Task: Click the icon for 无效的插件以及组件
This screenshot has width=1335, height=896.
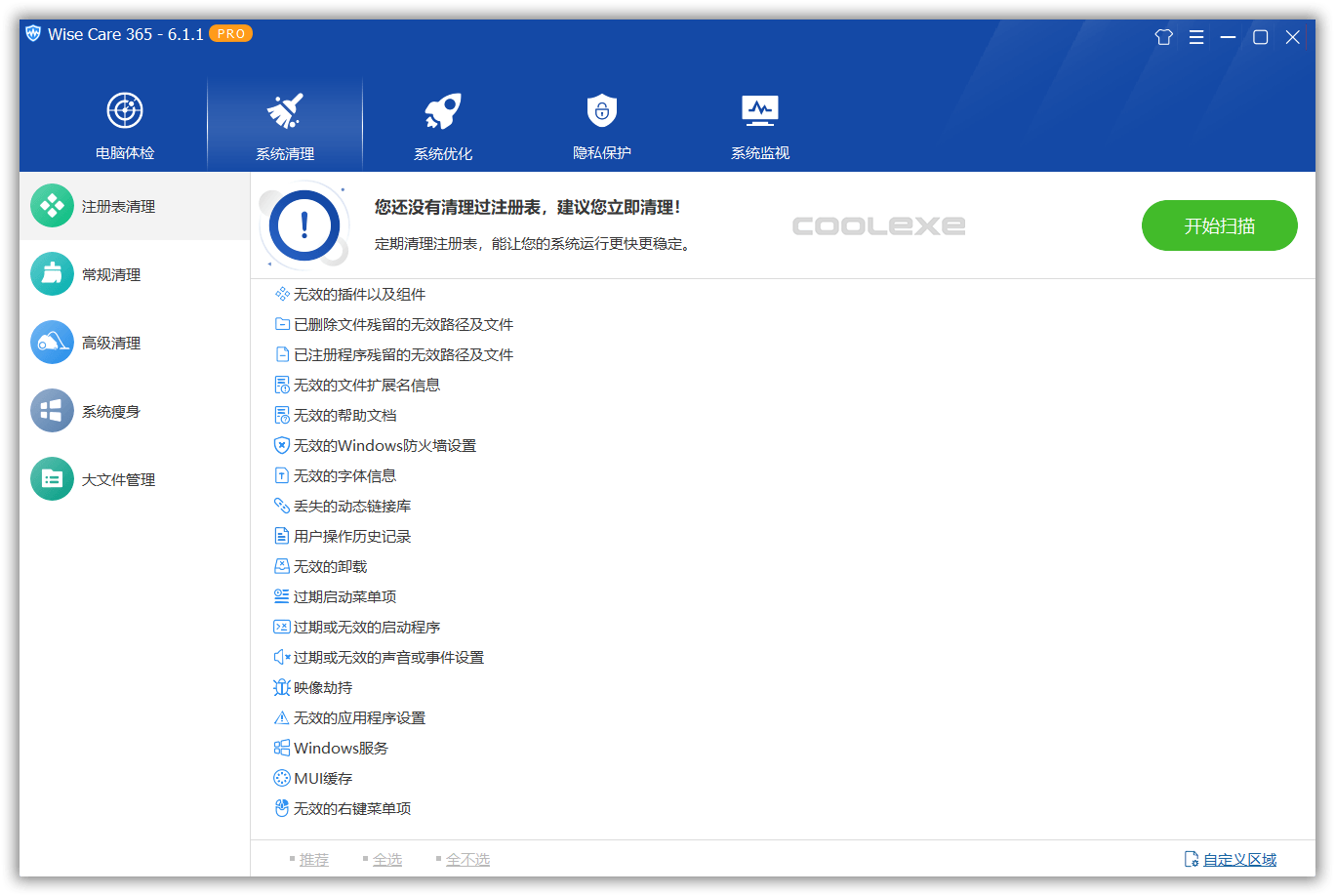Action: pos(282,294)
